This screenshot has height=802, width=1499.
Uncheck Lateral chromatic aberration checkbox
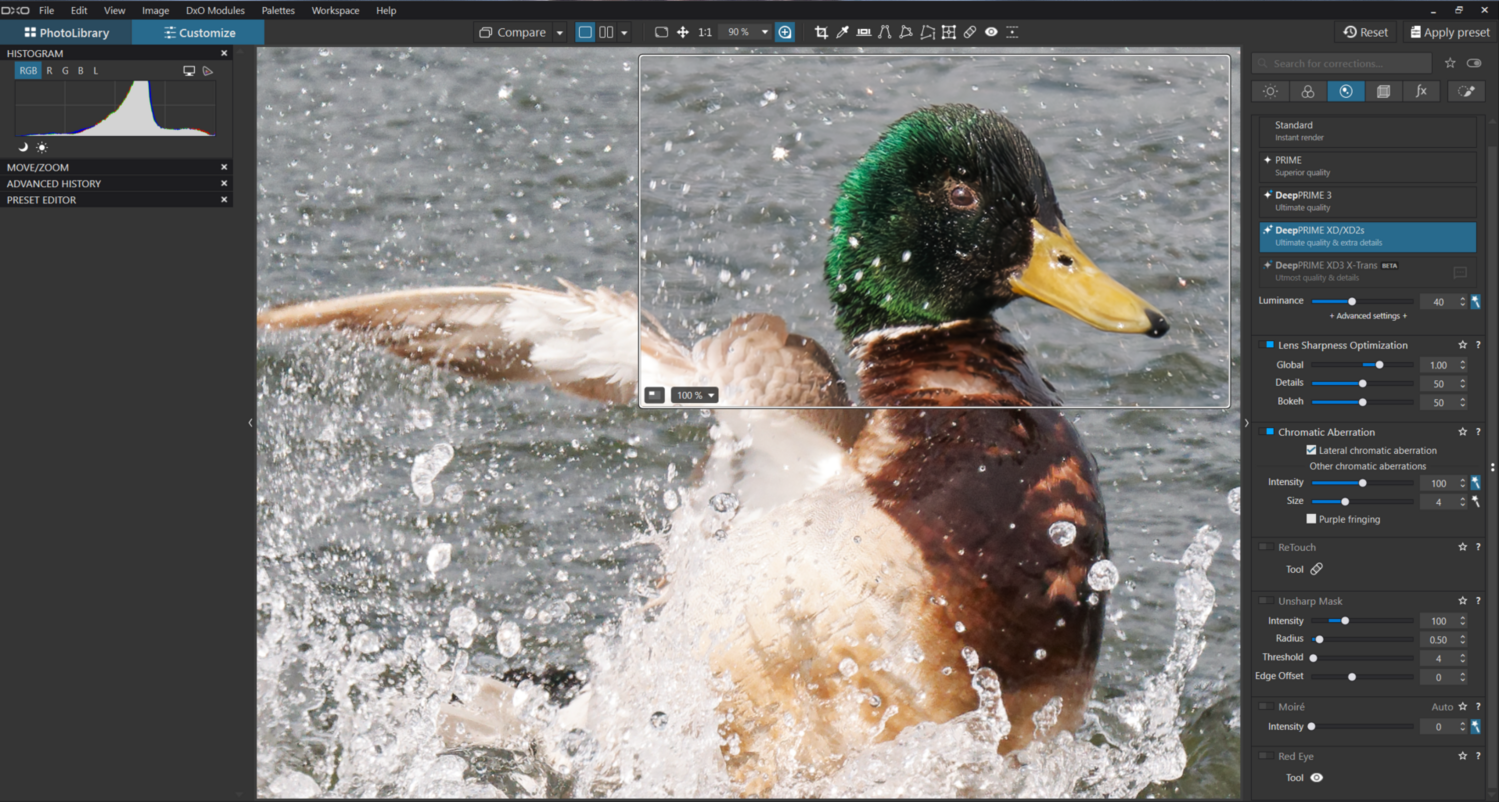pos(1311,451)
